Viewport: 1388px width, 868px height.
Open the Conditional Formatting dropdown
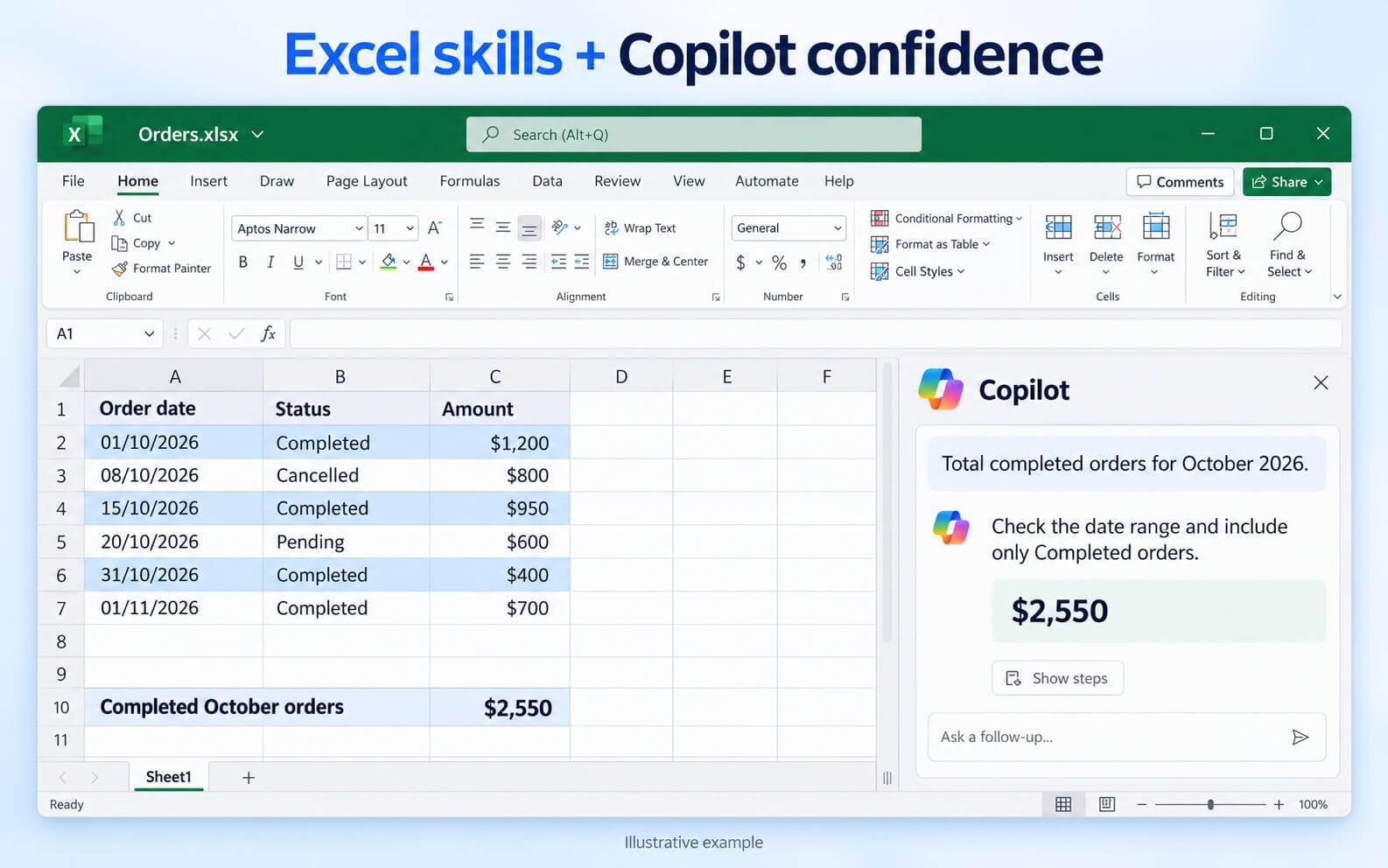pyautogui.click(x=946, y=219)
